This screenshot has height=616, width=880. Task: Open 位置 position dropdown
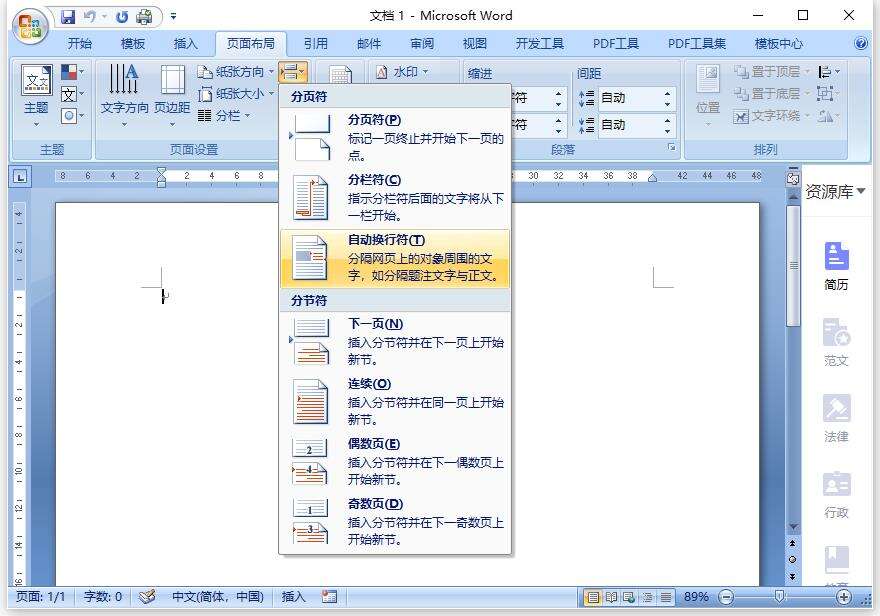pyautogui.click(x=708, y=95)
